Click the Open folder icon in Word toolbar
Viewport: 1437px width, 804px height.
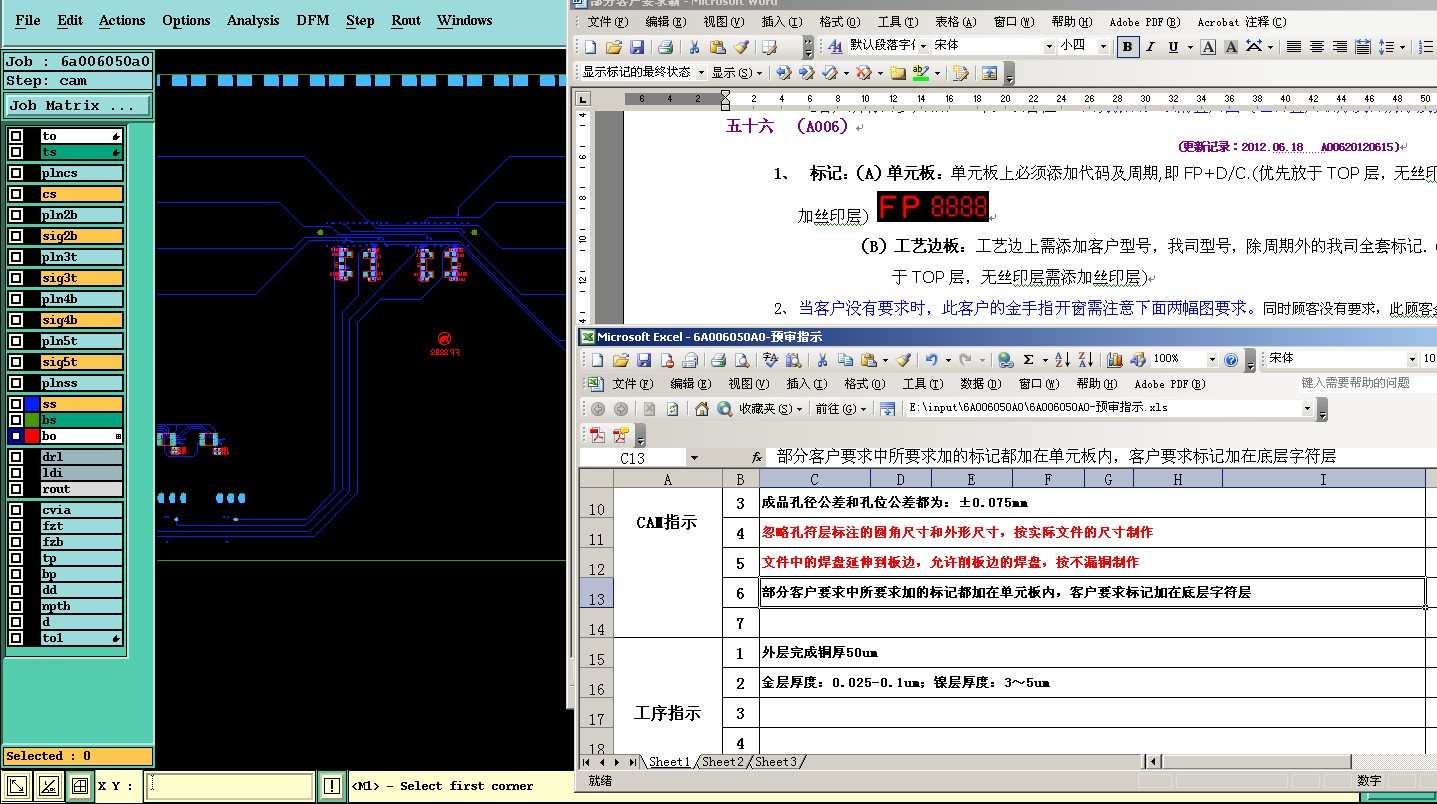pyautogui.click(x=614, y=46)
